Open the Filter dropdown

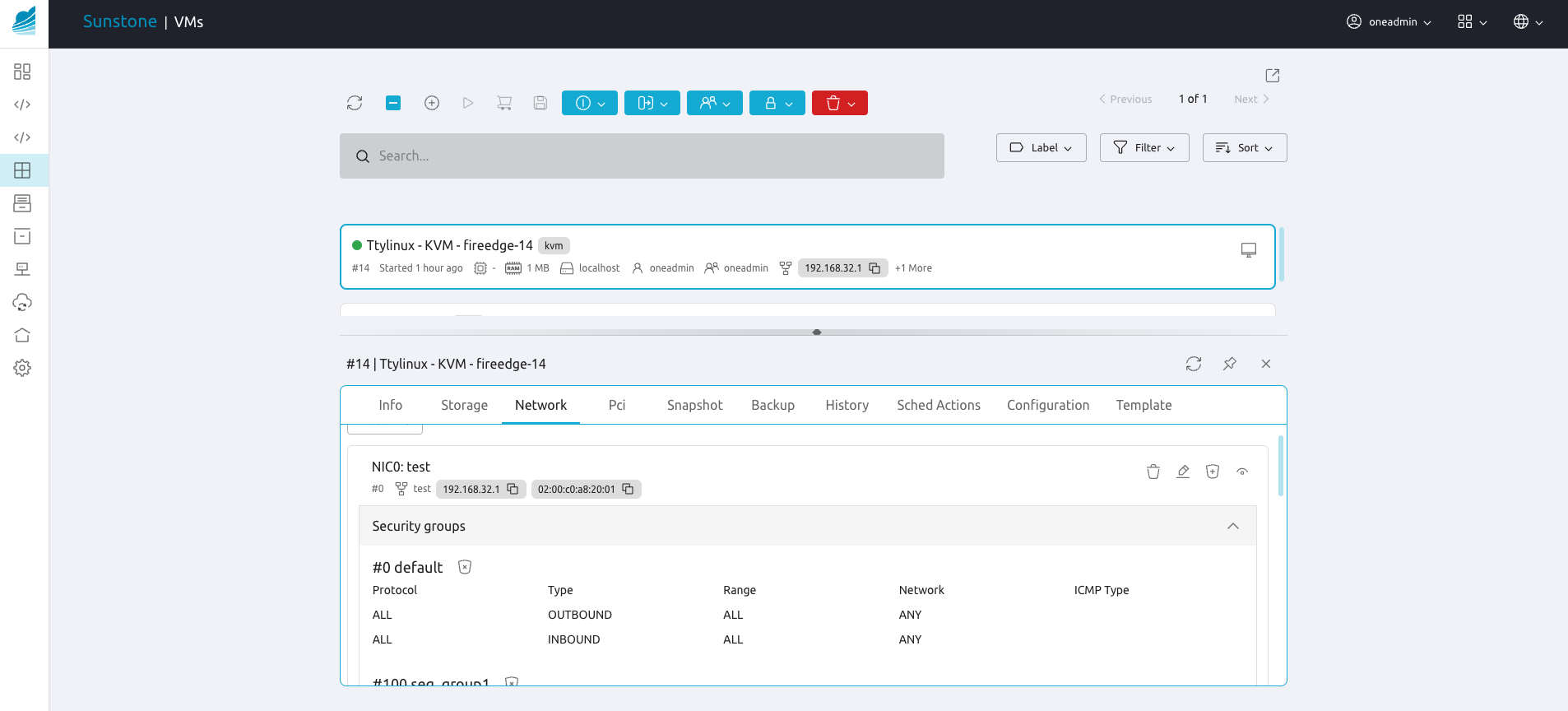[1144, 148]
